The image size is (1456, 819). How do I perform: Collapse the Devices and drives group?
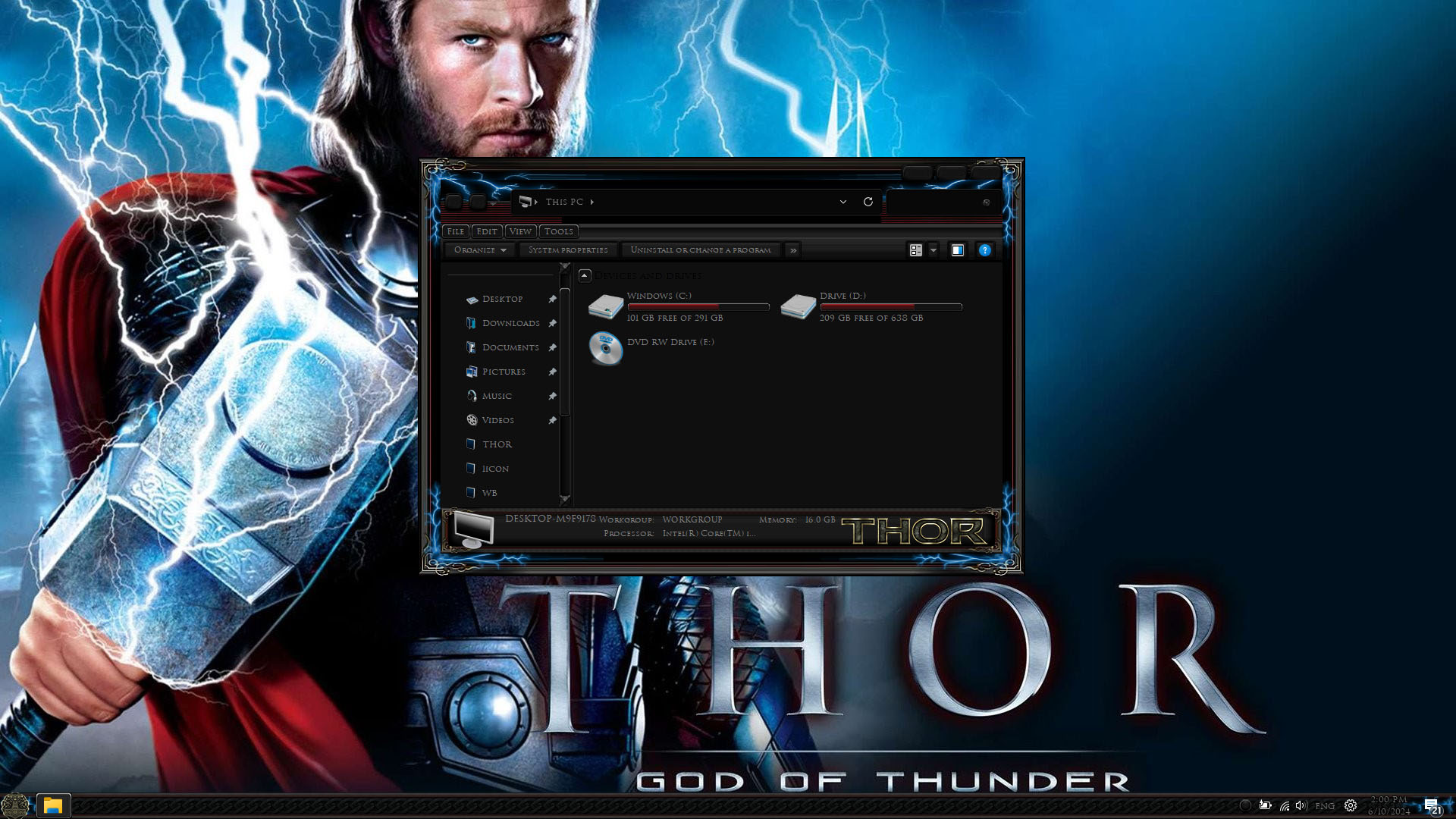pos(585,276)
